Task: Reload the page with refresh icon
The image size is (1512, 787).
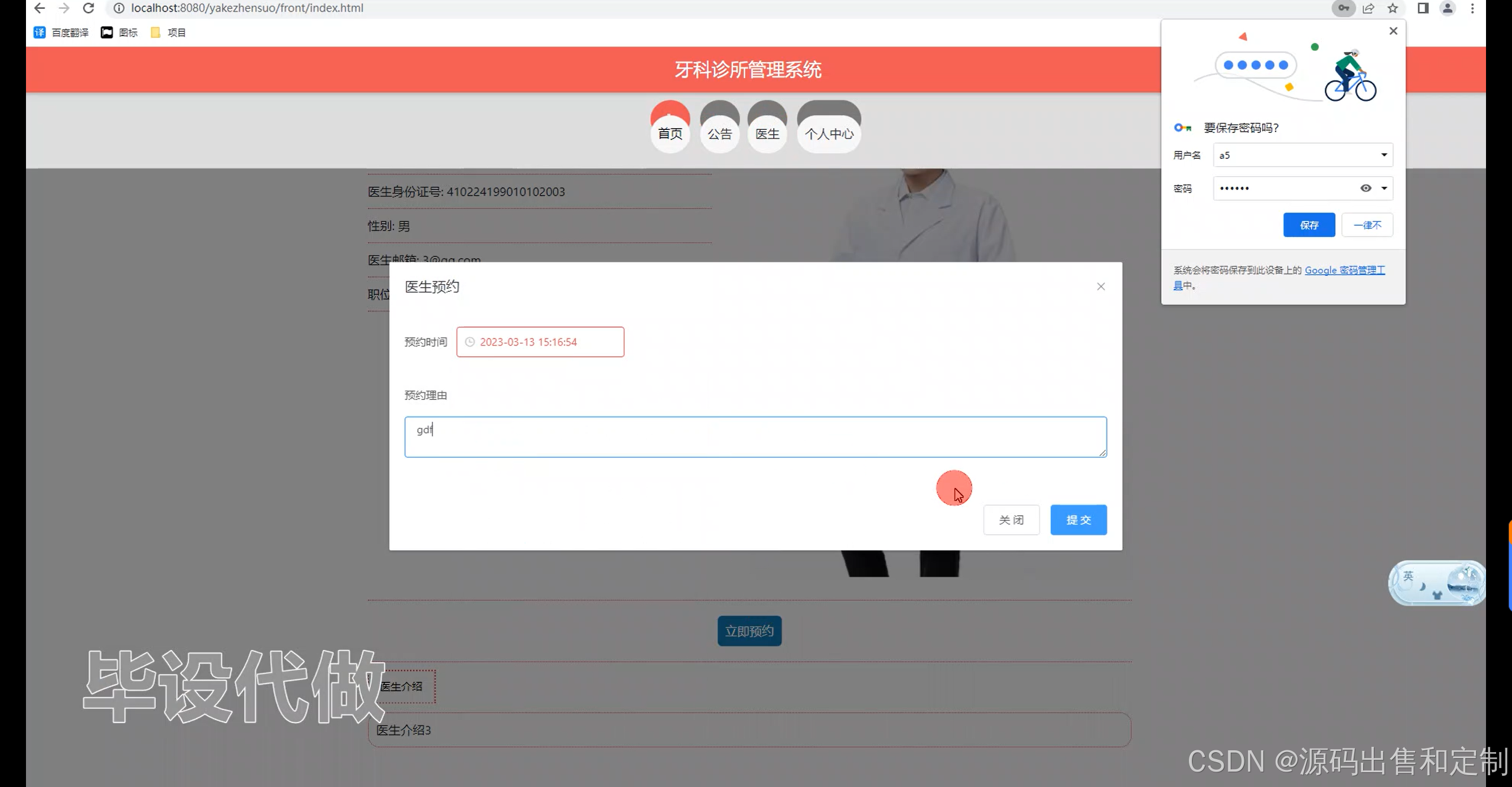Action: tap(89, 8)
